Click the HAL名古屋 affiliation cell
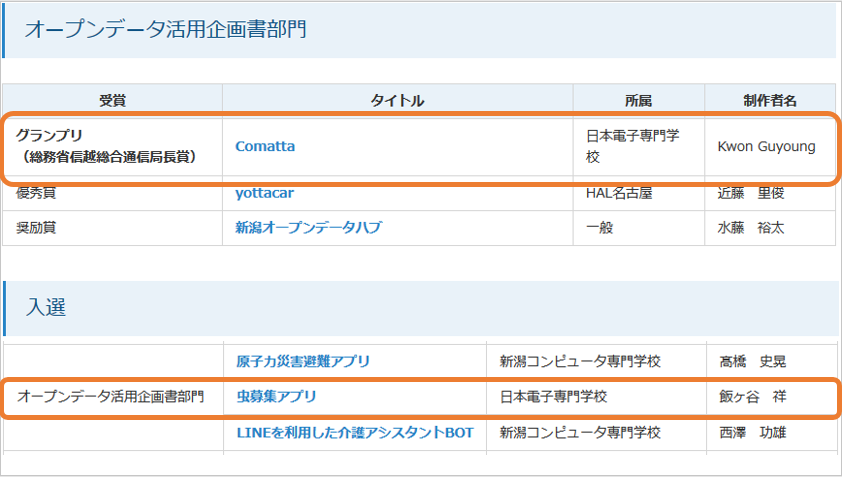The image size is (842, 477). 619,193
